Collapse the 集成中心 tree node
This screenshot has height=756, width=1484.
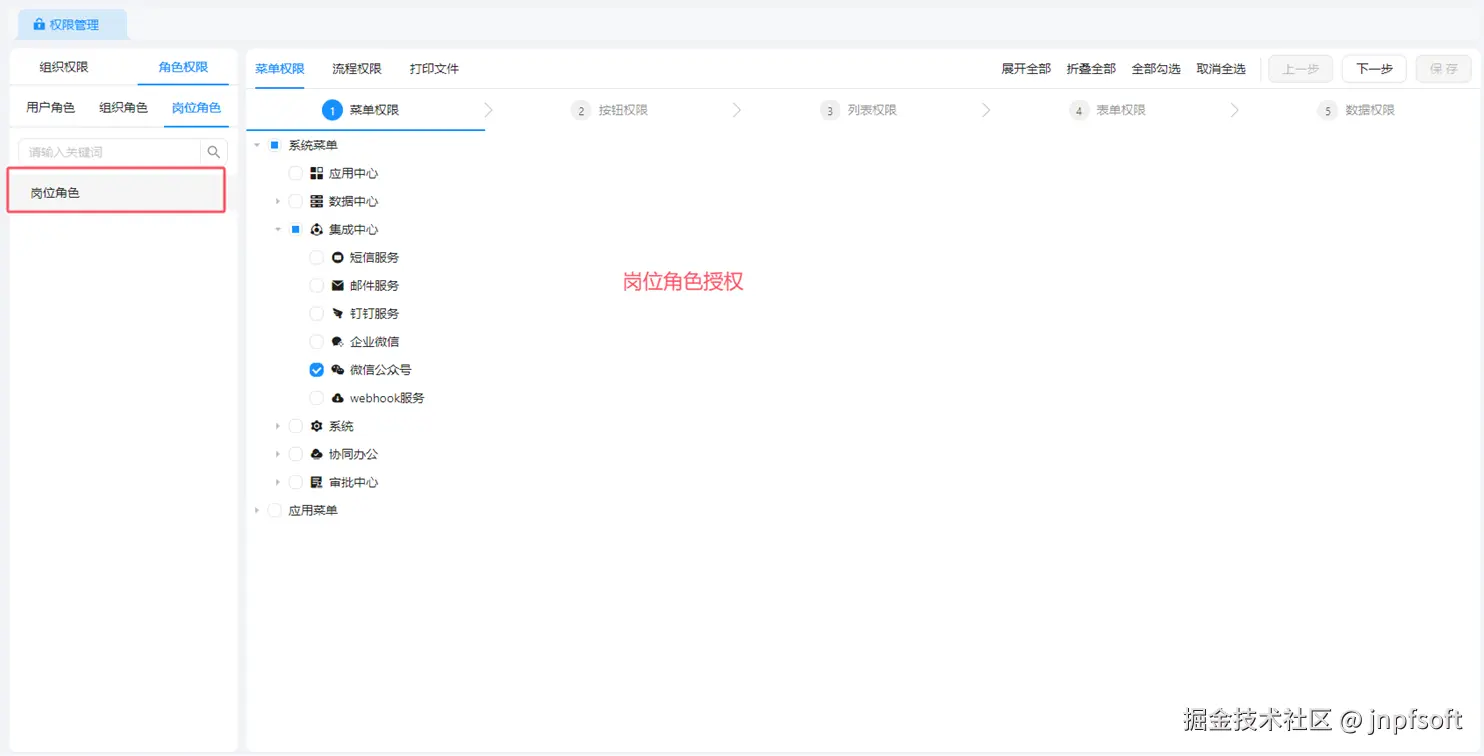pos(278,229)
